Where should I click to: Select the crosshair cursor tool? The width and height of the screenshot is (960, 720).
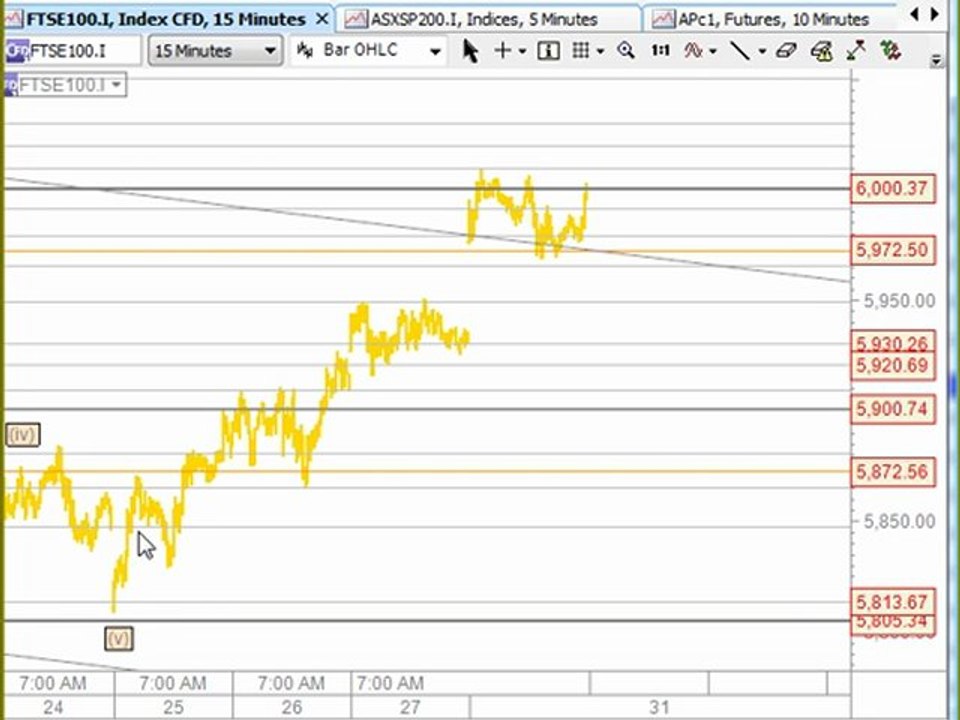tap(502, 51)
